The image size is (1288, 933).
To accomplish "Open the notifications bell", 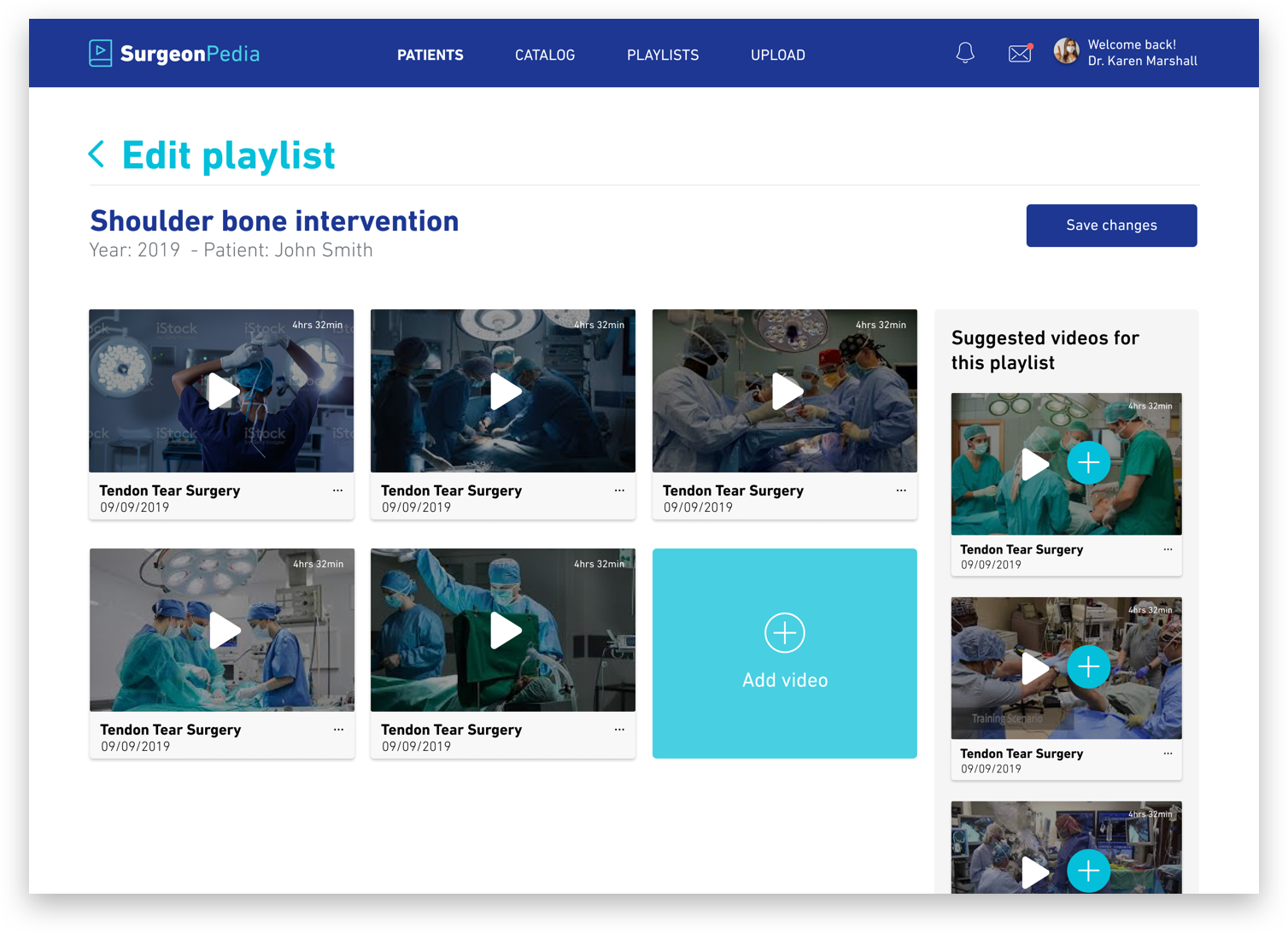I will (x=965, y=53).
